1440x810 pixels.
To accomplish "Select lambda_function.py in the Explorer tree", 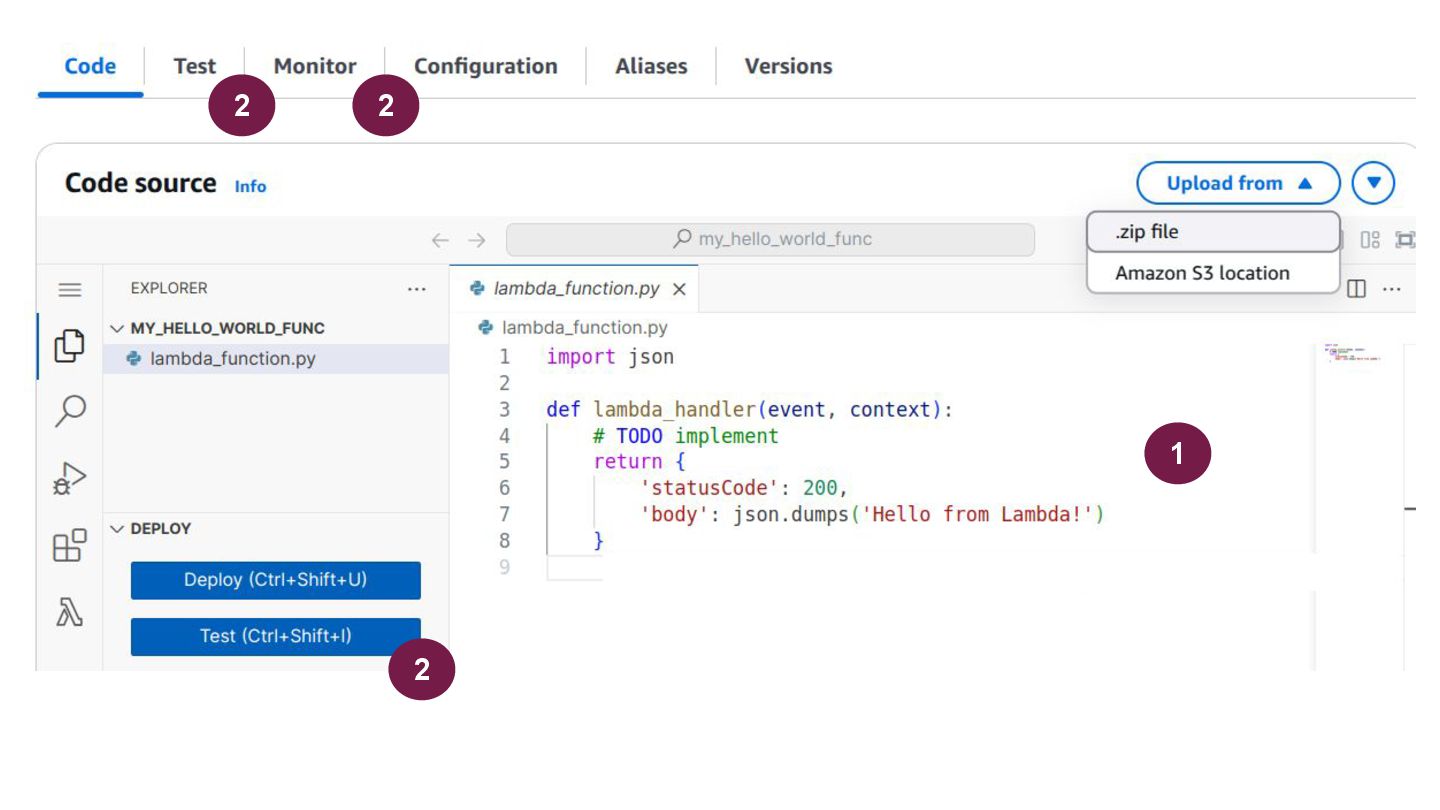I will click(x=276, y=359).
